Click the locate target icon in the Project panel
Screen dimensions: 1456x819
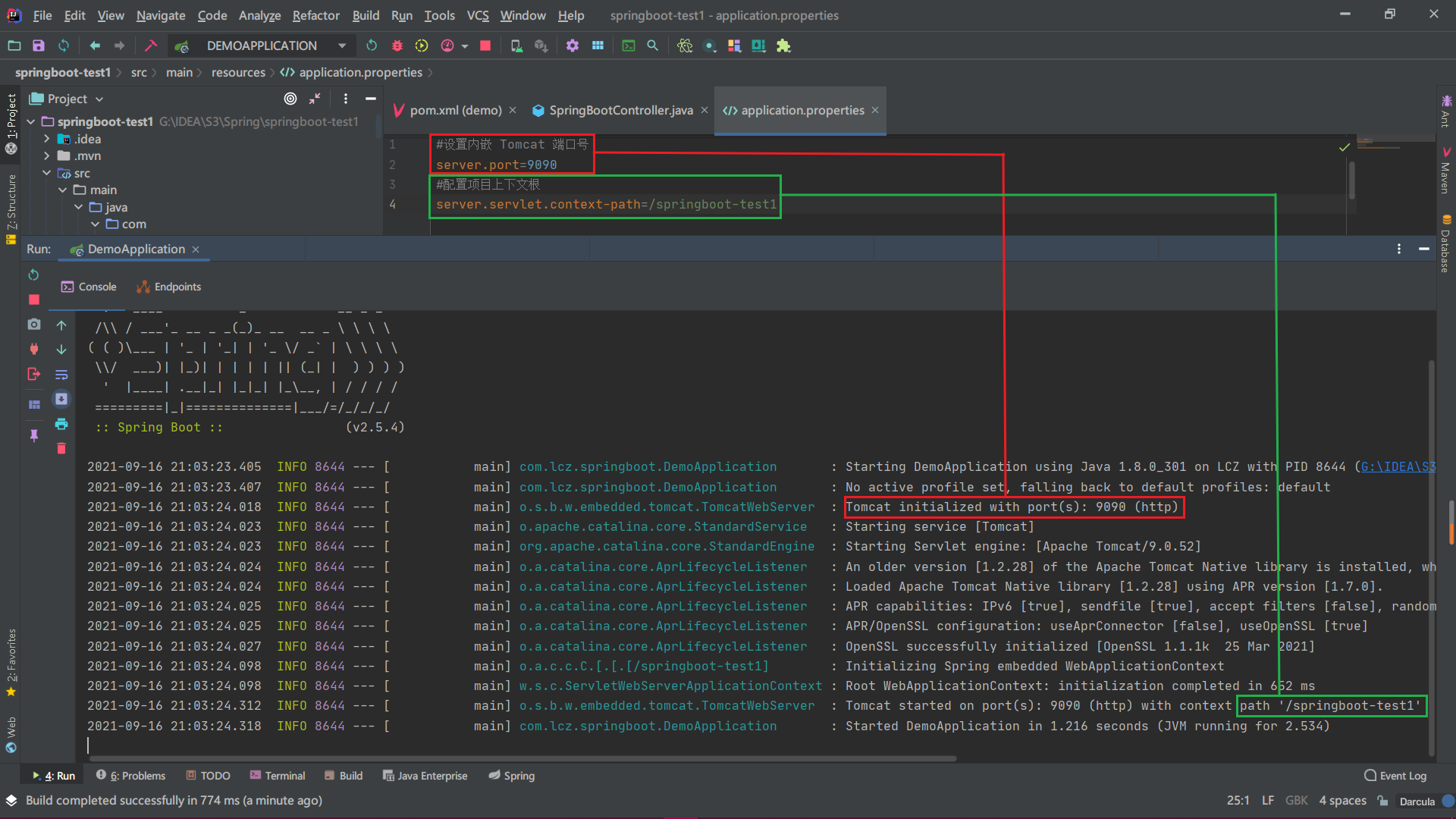coord(290,99)
